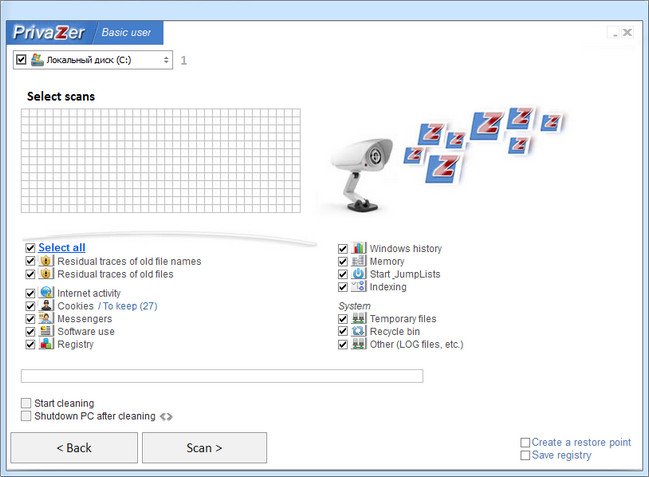Disable the Messengers scan checkbox
Image resolution: width=649 pixels, height=477 pixels.
[30, 319]
